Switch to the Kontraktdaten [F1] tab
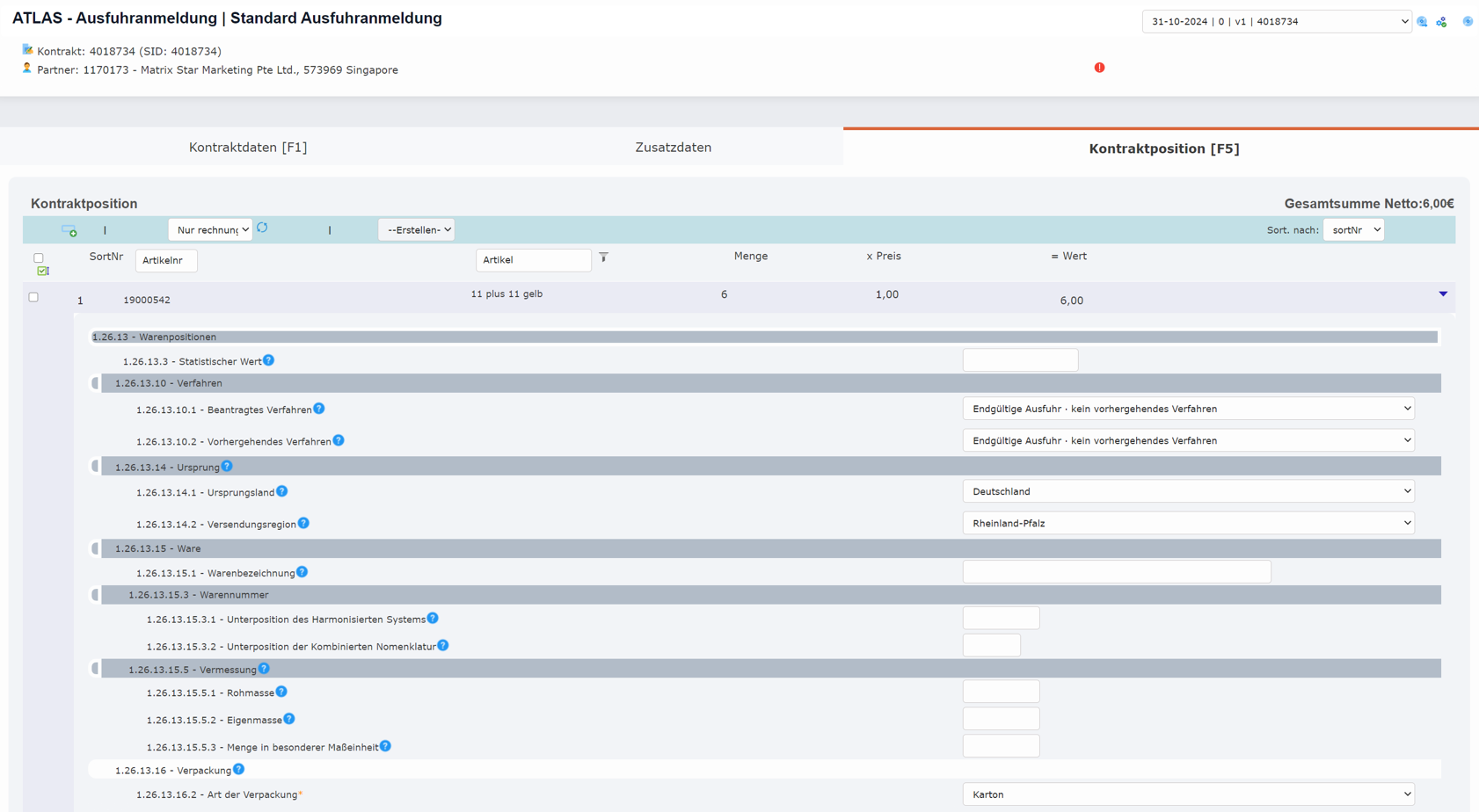This screenshot has height=812, width=1479. click(248, 148)
